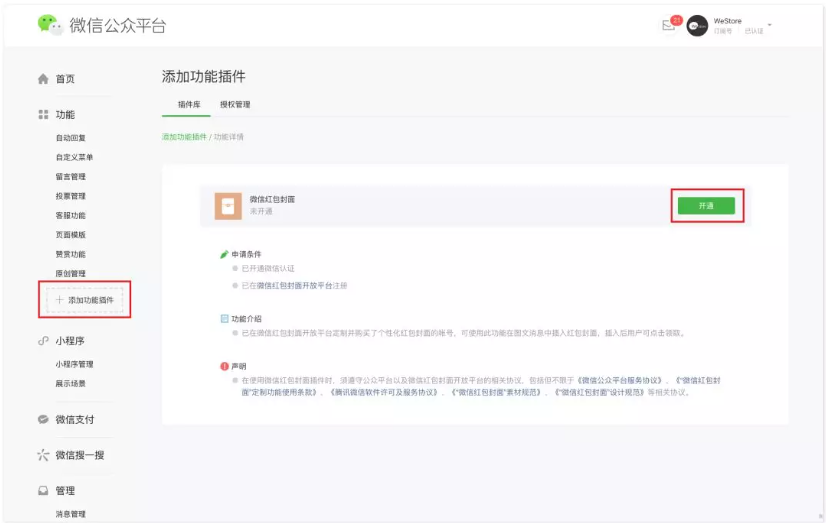This screenshot has width=826, height=523.
Task: Open the notification mail icon
Action: click(x=668, y=25)
